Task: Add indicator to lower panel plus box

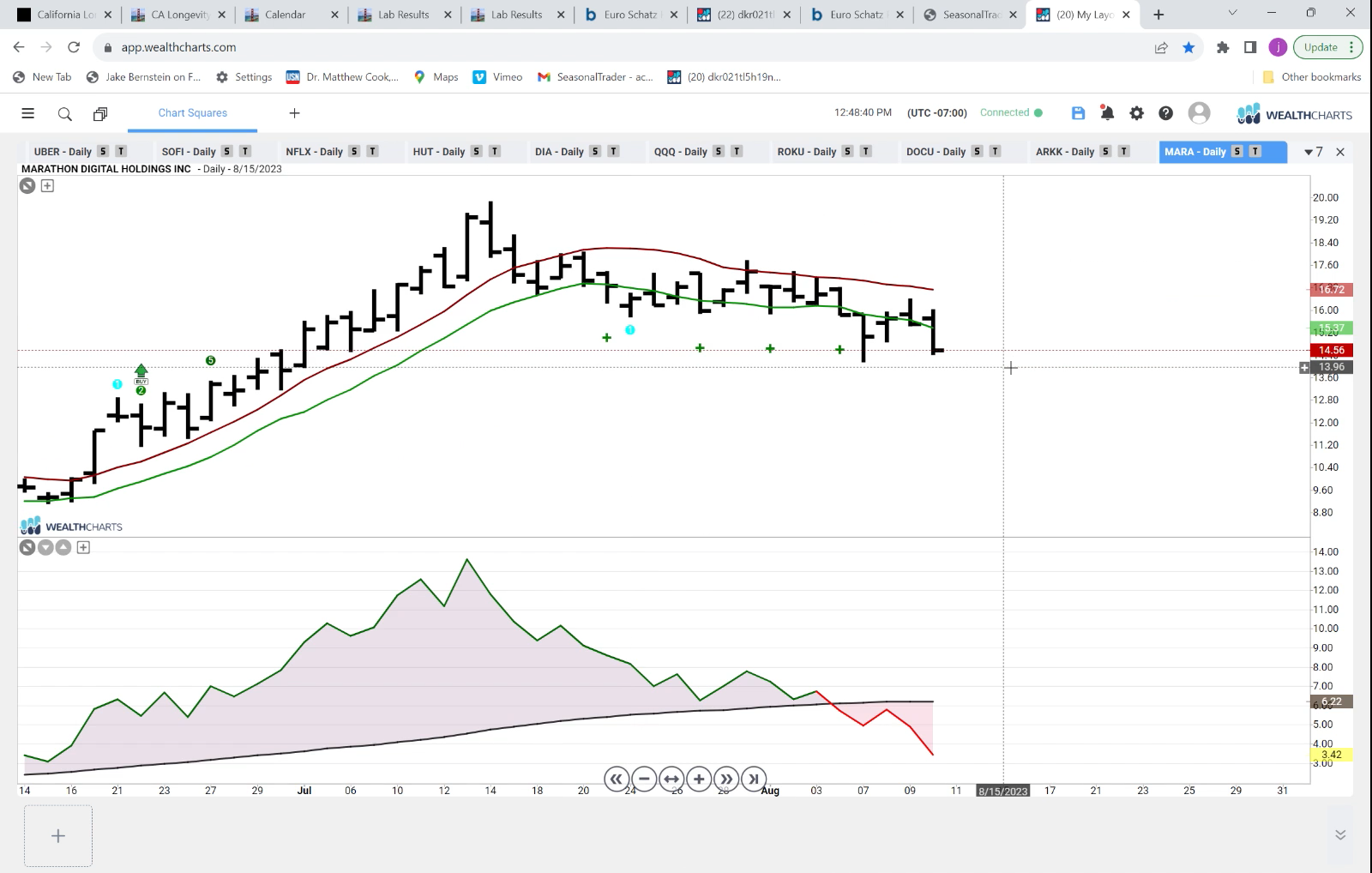Action: (83, 547)
